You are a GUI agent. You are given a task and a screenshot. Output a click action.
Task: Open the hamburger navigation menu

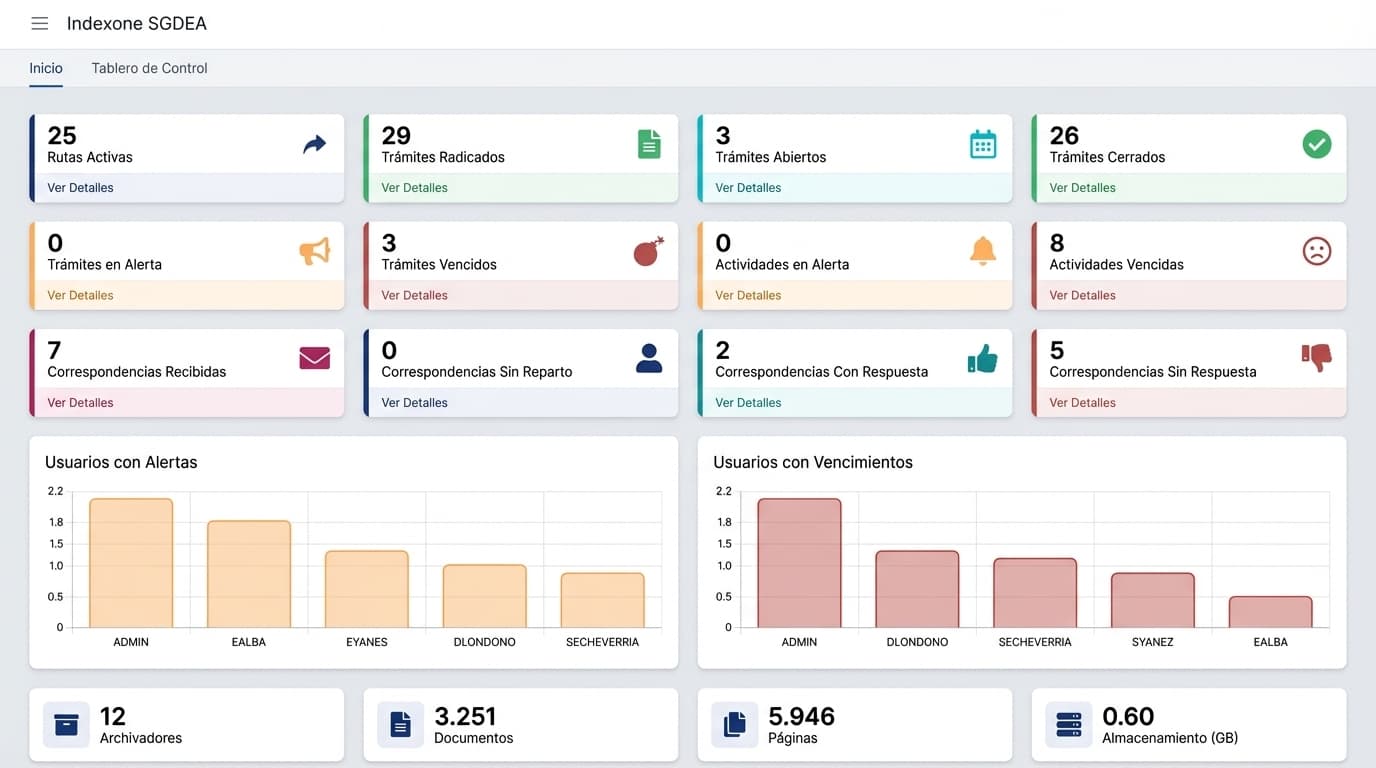[x=39, y=24]
